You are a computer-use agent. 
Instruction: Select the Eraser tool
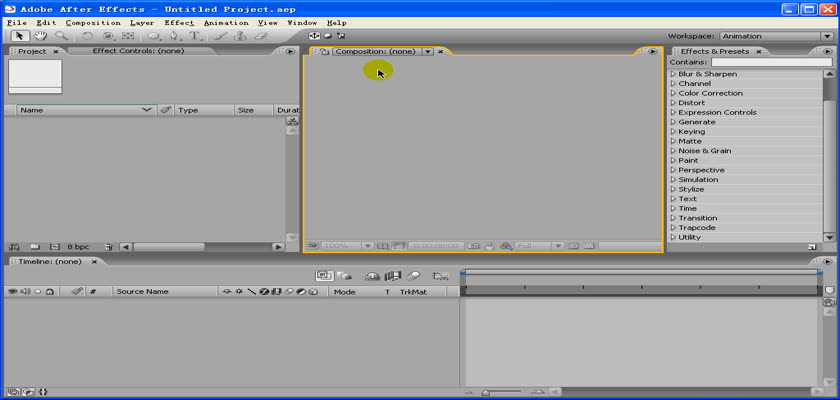pyautogui.click(x=260, y=36)
